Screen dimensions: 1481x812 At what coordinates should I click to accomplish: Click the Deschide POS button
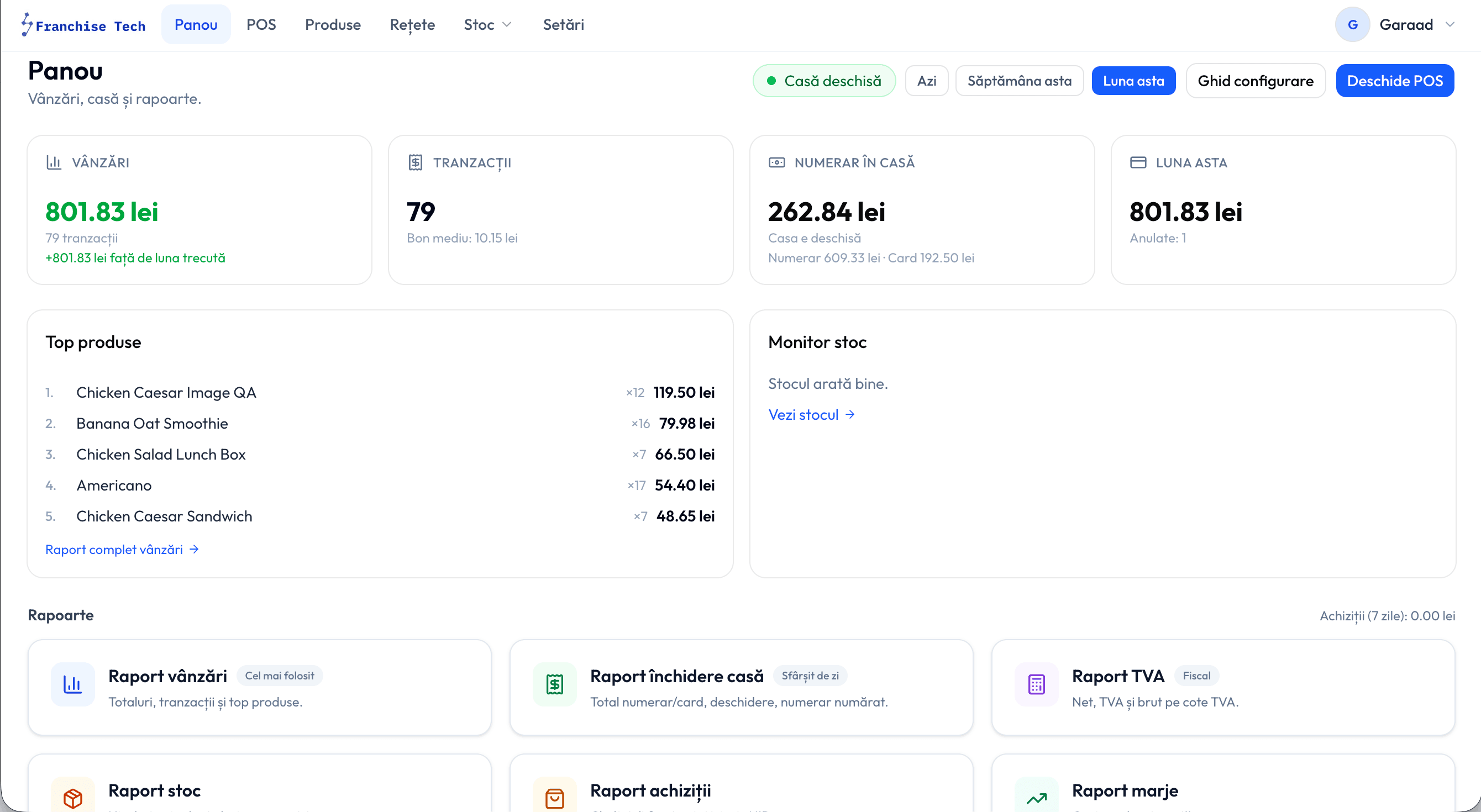click(x=1394, y=81)
